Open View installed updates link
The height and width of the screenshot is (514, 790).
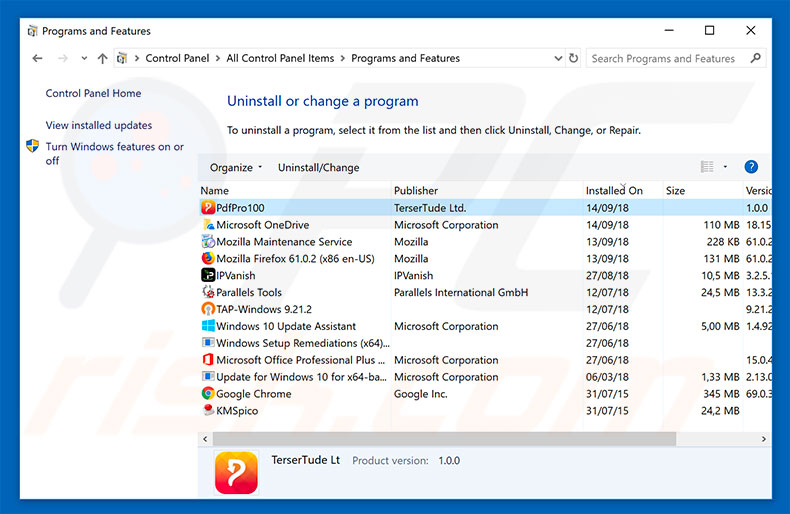click(x=99, y=126)
